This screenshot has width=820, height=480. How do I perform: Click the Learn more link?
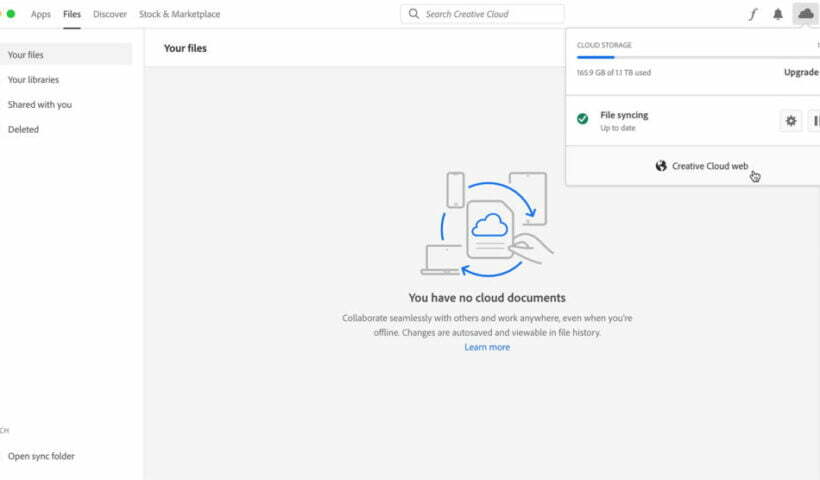click(x=487, y=347)
